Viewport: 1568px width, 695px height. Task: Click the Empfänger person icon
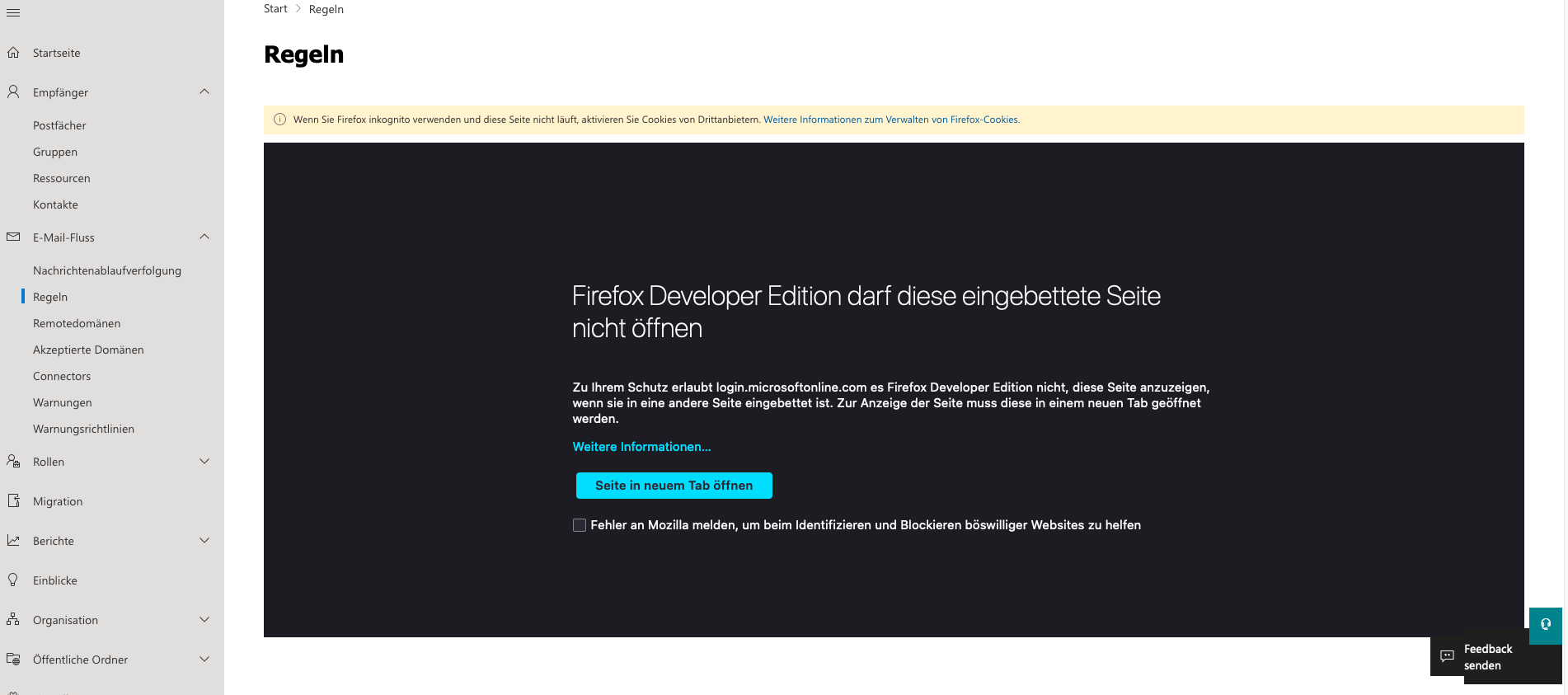click(x=13, y=92)
